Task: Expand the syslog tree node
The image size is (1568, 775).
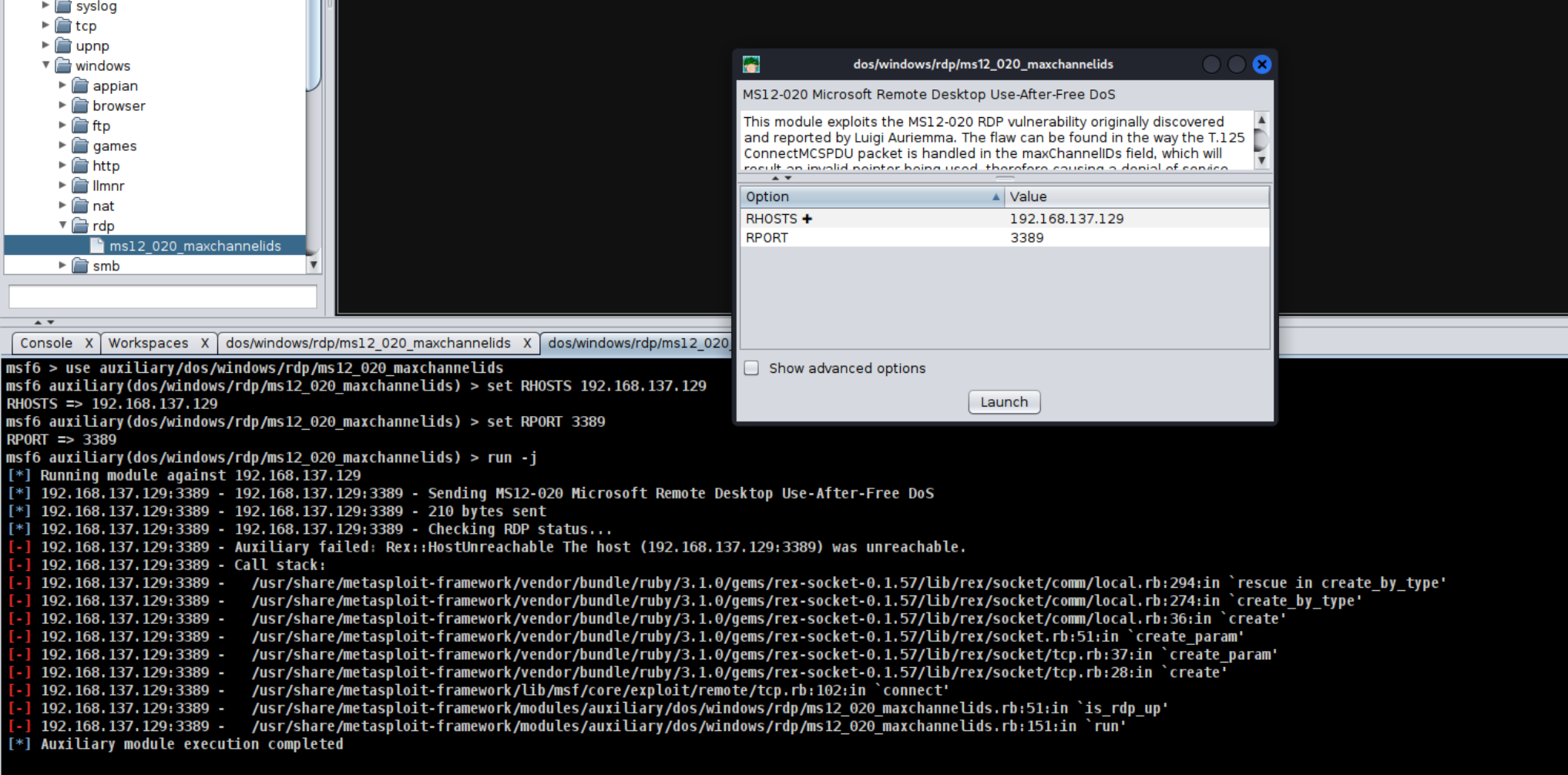Action: pyautogui.click(x=45, y=5)
